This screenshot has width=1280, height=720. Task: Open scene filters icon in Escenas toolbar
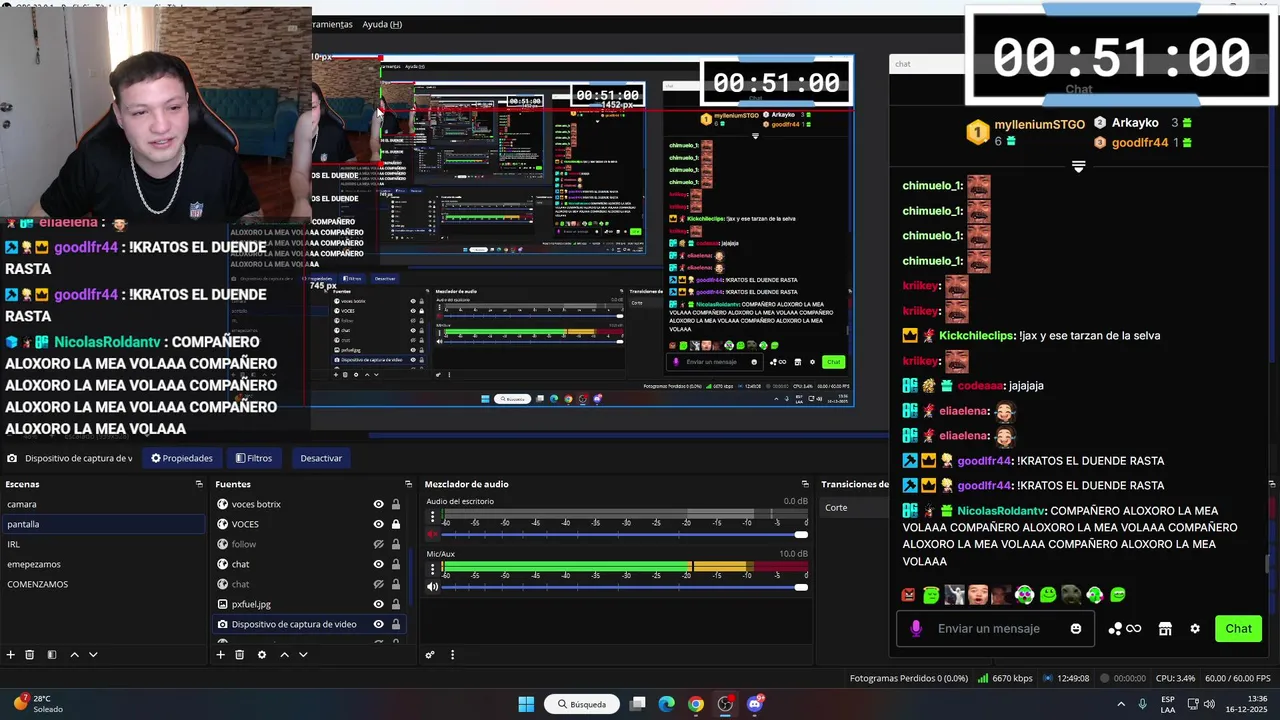51,655
